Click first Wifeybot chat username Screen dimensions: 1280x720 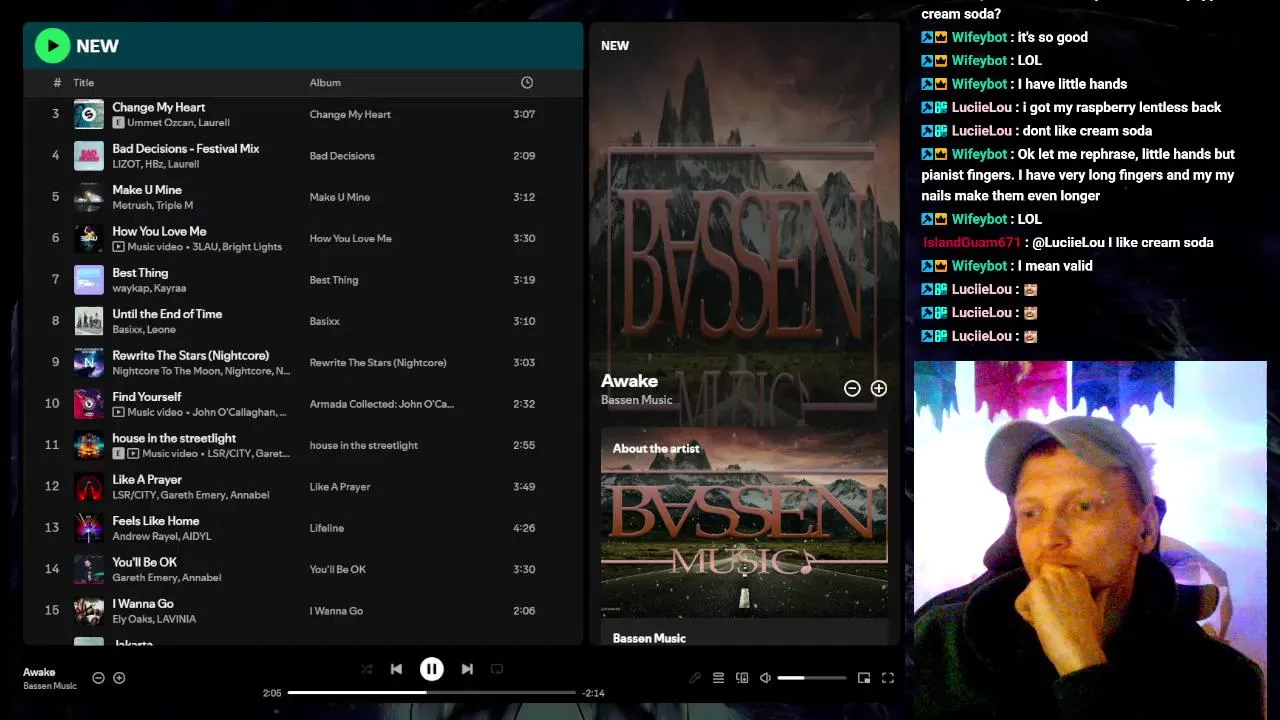(x=979, y=37)
